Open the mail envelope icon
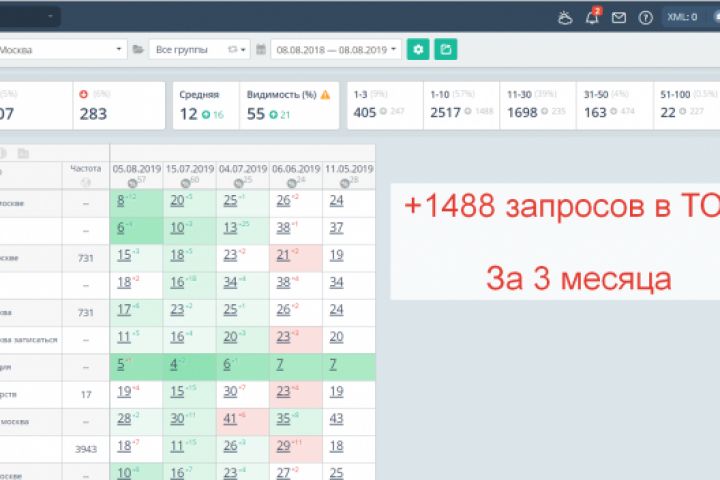Screen dimensions: 720x480 pyautogui.click(x=619, y=18)
